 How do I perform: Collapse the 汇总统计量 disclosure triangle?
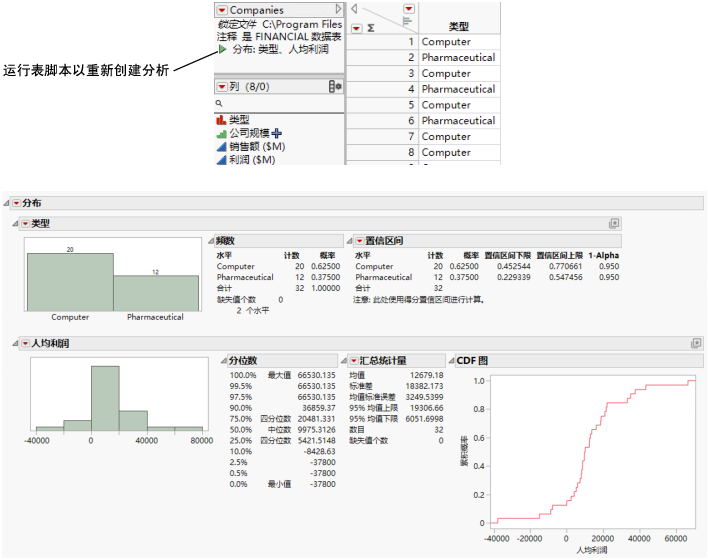coord(344,360)
